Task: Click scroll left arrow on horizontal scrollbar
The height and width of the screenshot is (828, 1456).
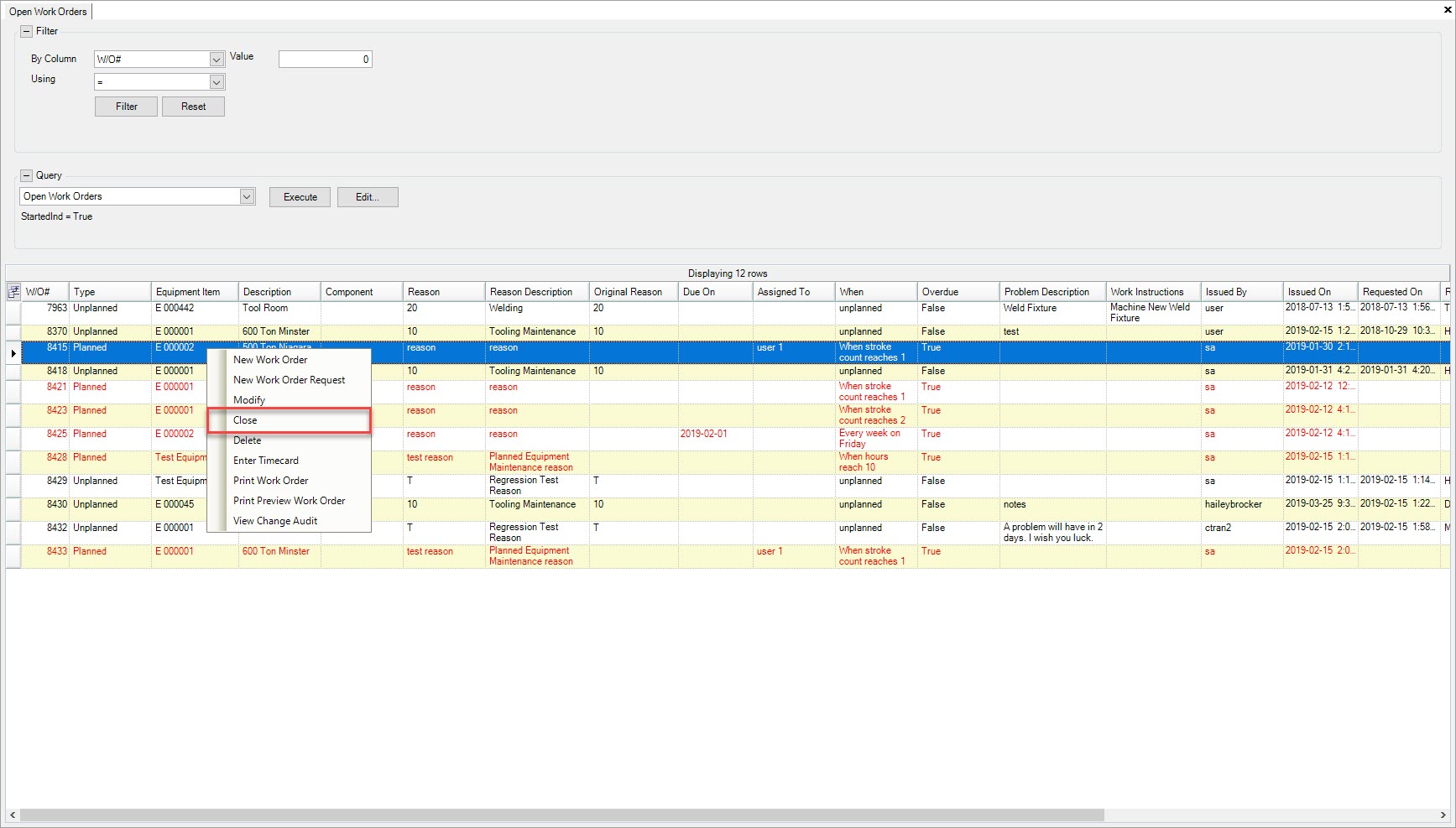Action: click(x=13, y=815)
